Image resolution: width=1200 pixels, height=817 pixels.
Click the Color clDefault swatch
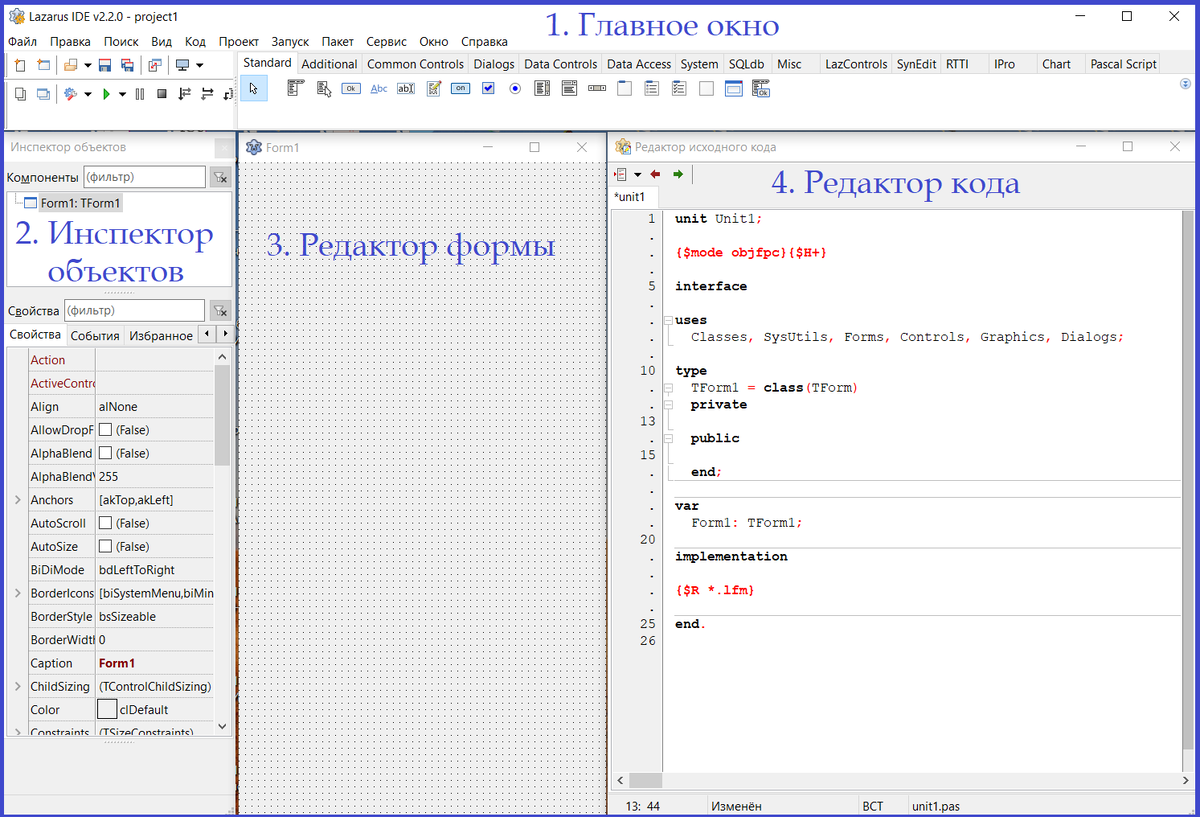tap(106, 709)
